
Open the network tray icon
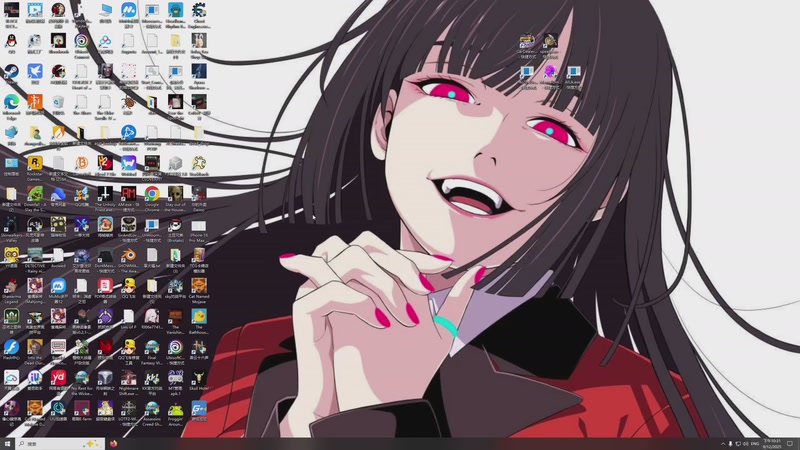(x=738, y=444)
